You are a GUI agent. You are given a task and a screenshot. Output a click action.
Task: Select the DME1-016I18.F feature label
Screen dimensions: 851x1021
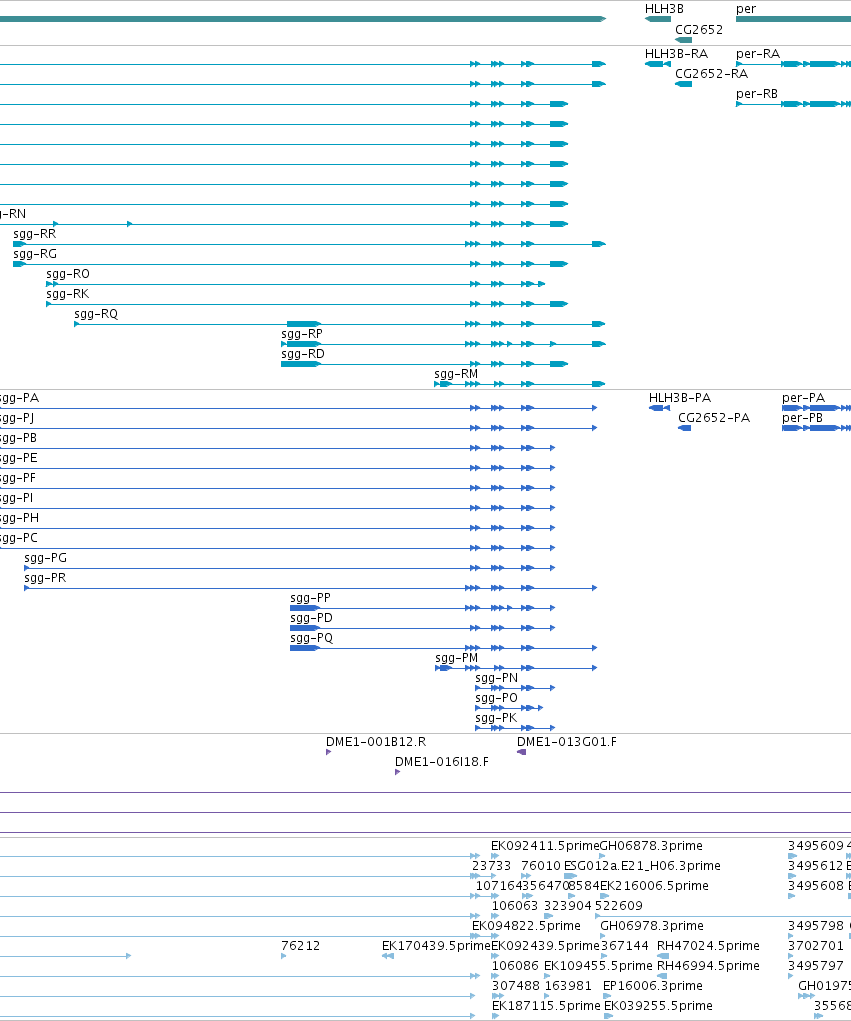coord(442,762)
